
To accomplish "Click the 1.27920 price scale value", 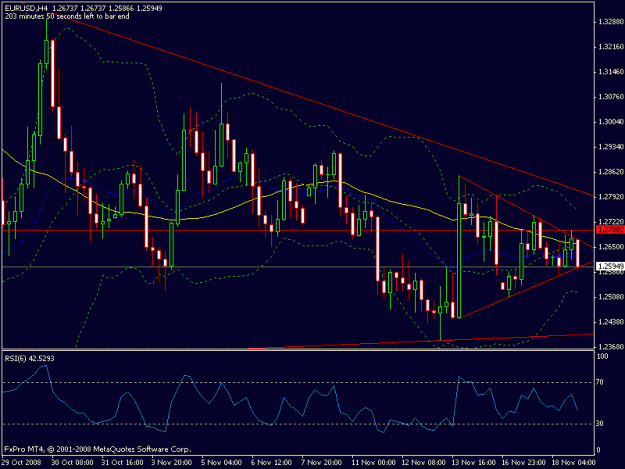I will [611, 197].
